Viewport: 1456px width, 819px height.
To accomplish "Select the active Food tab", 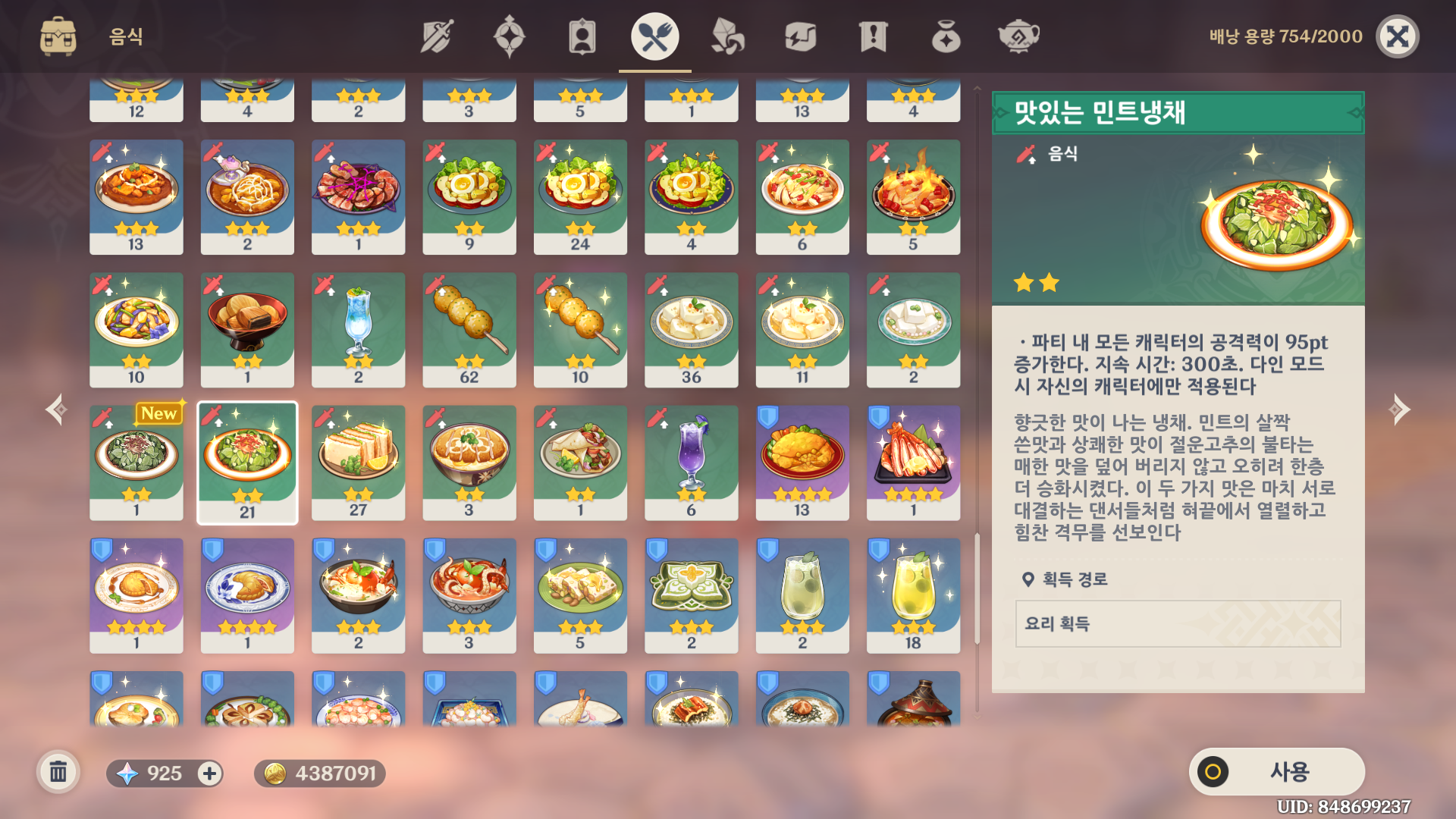I will coord(654,36).
